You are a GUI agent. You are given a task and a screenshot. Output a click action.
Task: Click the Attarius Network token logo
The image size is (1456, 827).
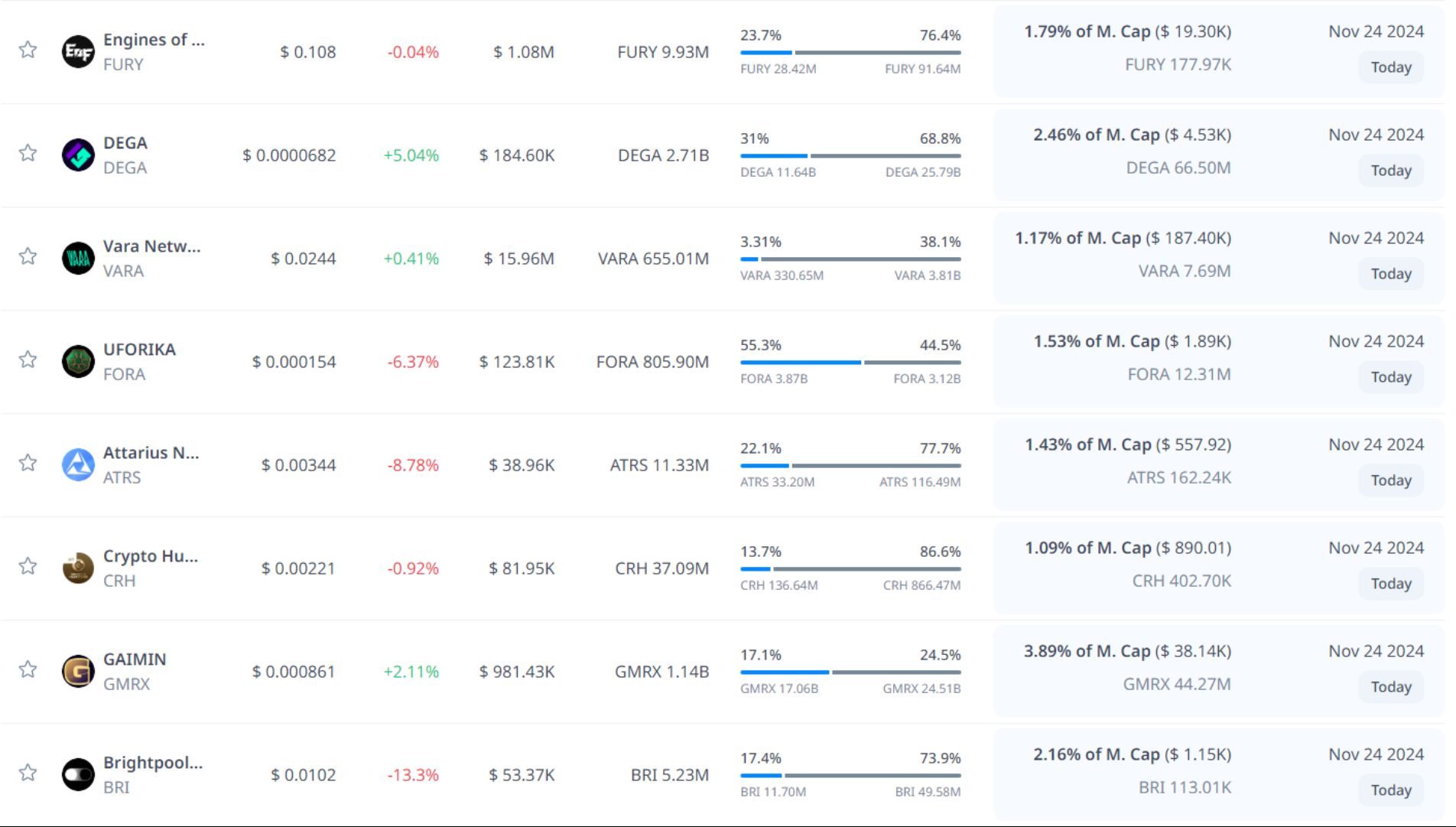pos(78,465)
